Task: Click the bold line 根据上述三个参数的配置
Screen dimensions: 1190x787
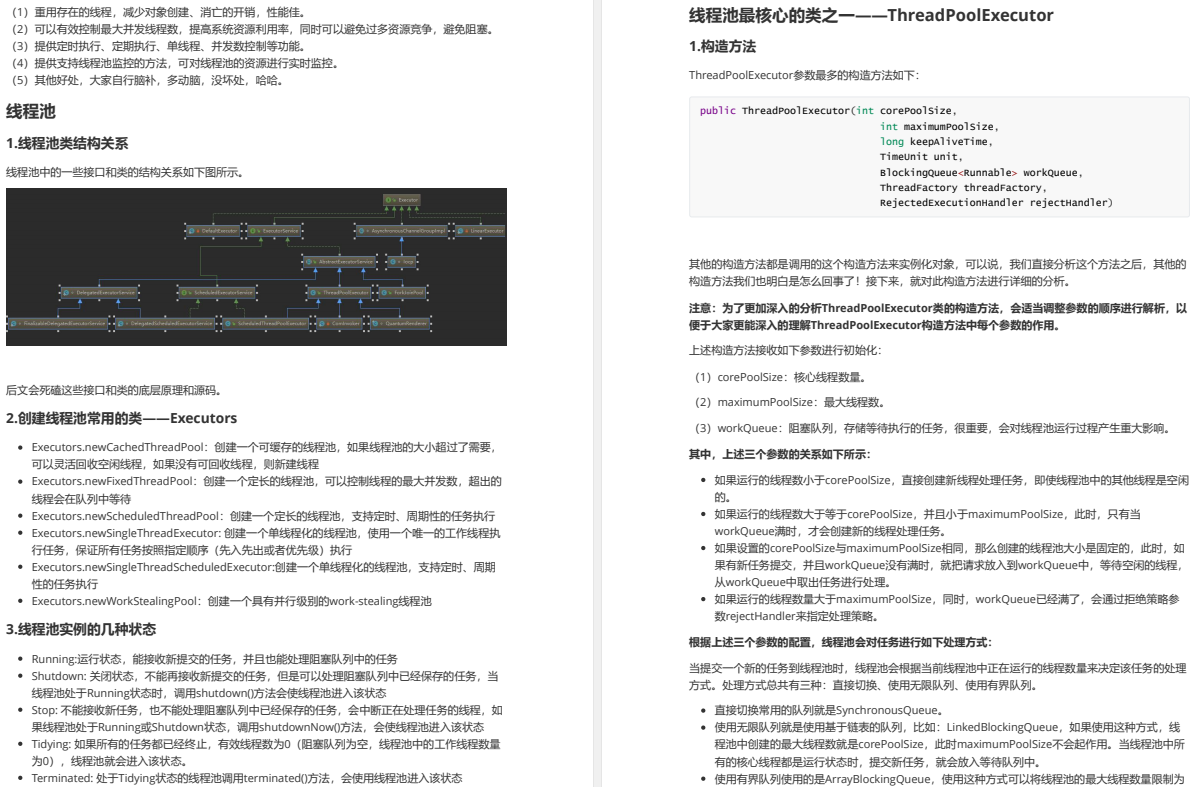Action: [839, 642]
